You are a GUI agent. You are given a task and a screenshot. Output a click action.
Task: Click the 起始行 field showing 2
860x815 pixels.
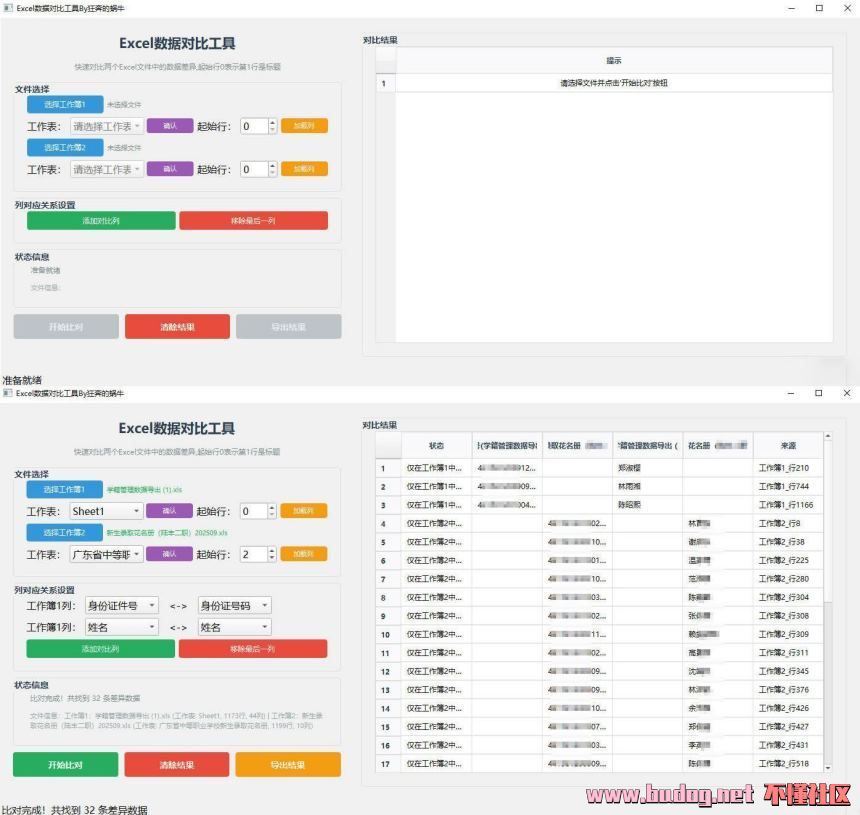[253, 554]
